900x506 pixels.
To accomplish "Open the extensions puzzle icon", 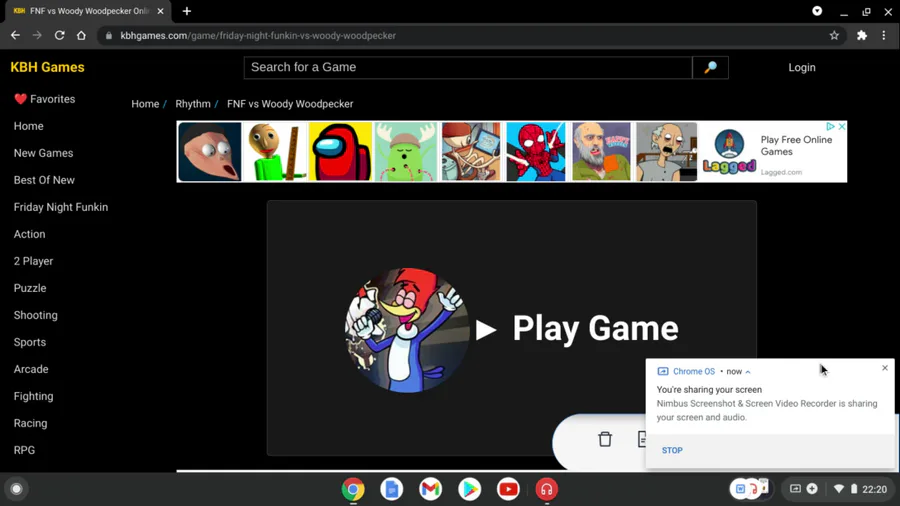I will point(862,36).
